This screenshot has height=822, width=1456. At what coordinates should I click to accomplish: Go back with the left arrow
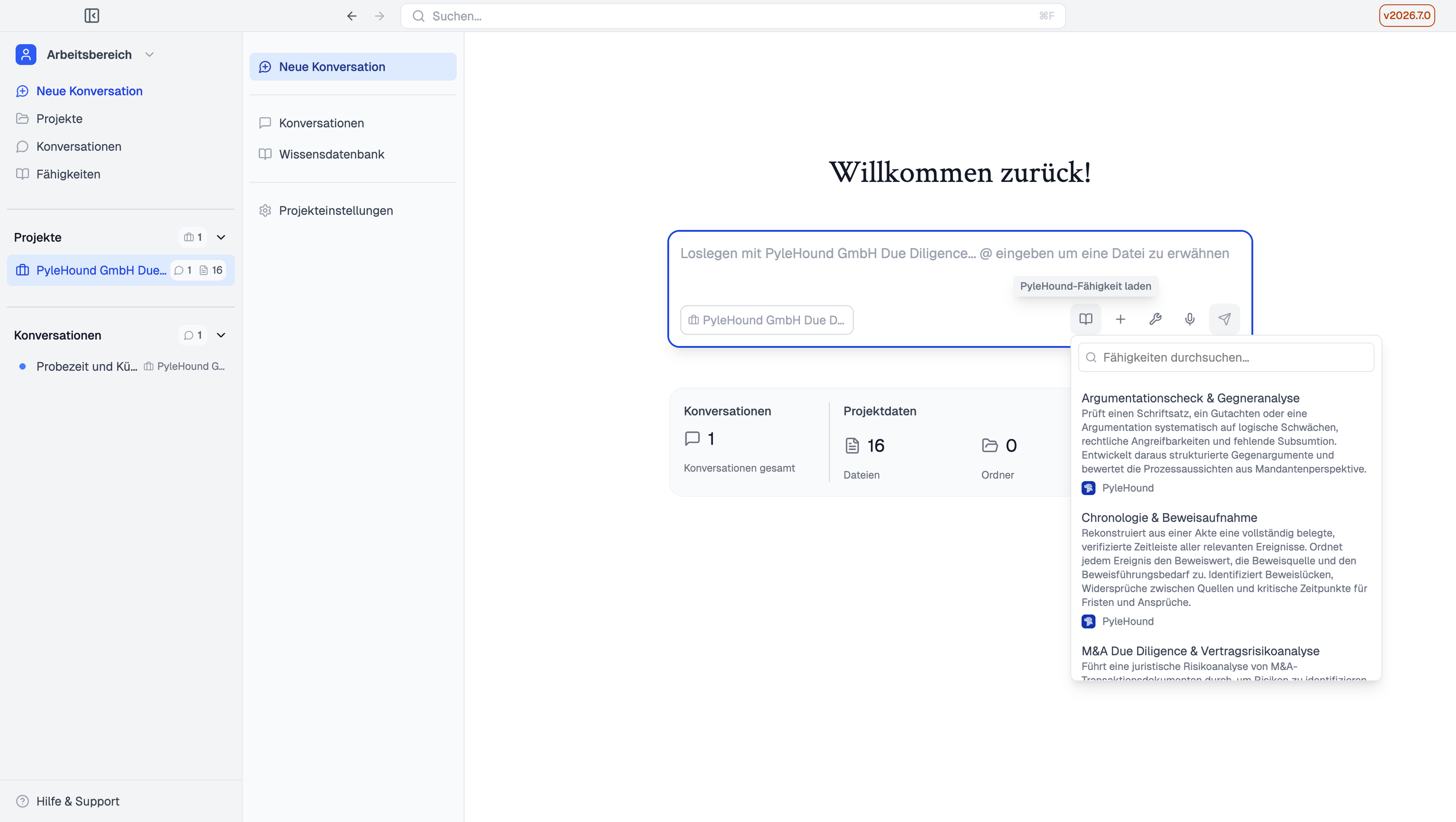tap(351, 16)
